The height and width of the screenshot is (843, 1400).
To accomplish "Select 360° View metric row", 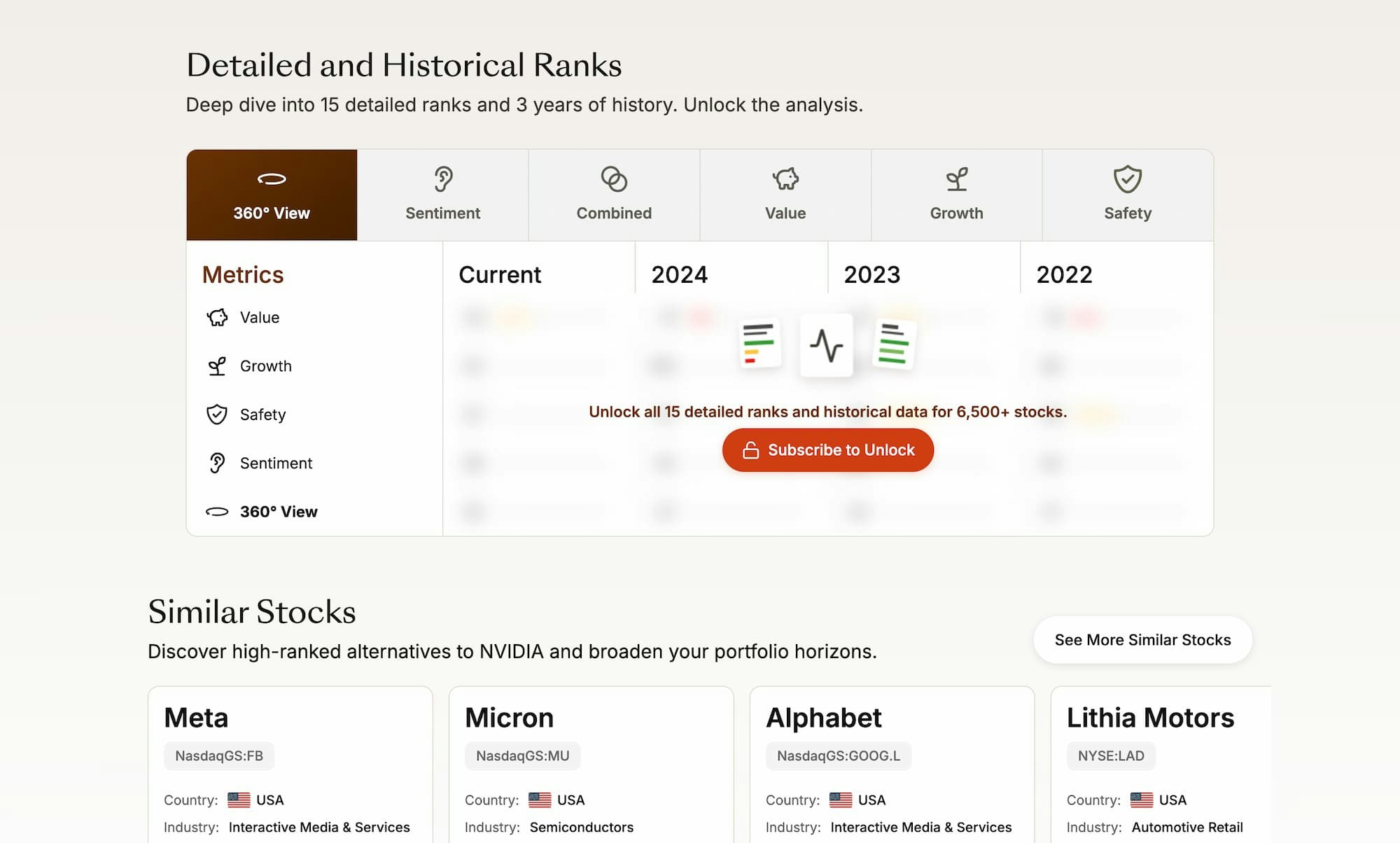I will [x=279, y=512].
